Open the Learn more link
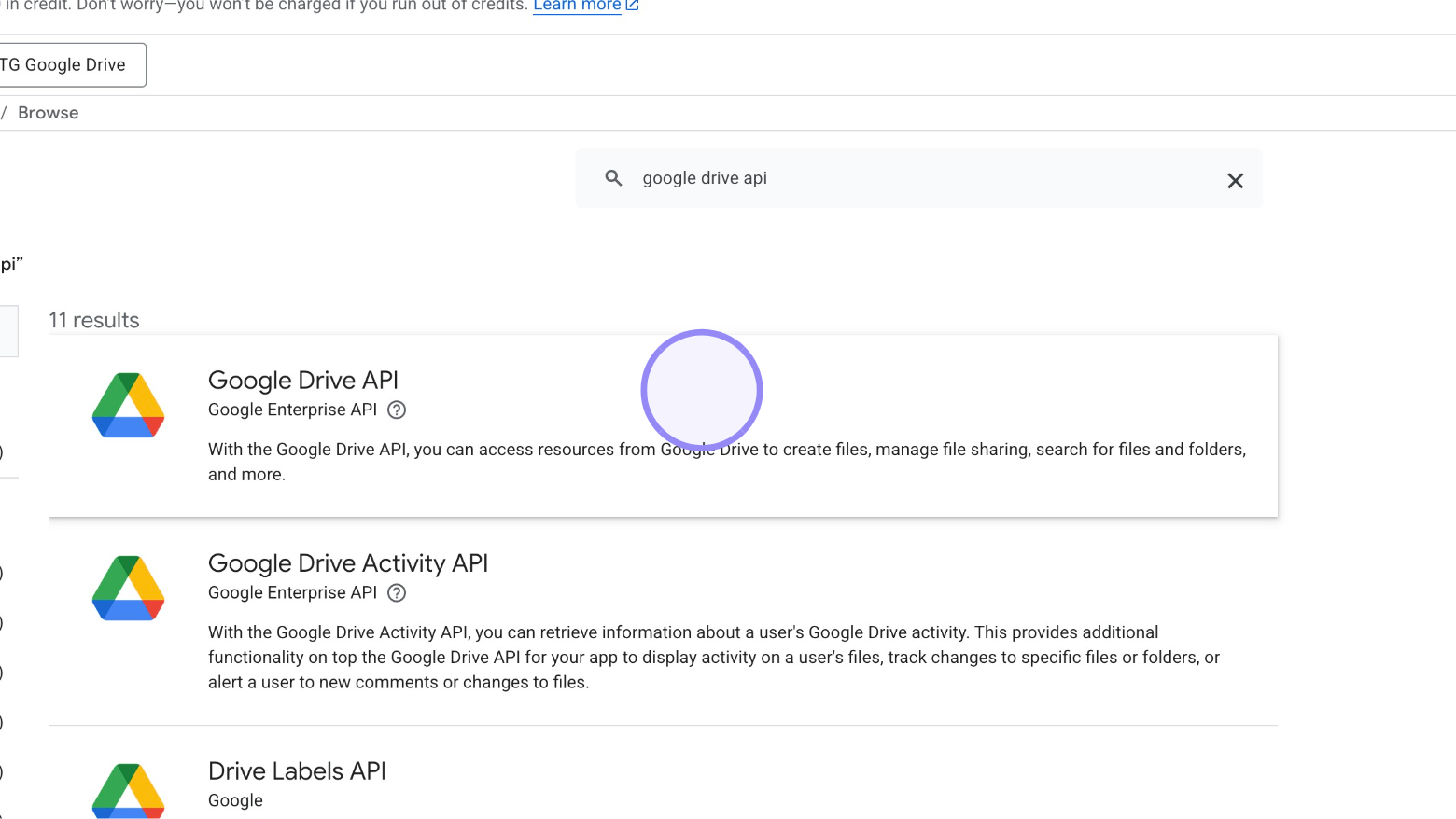Screen dimensions: 1456x819 [576, 6]
